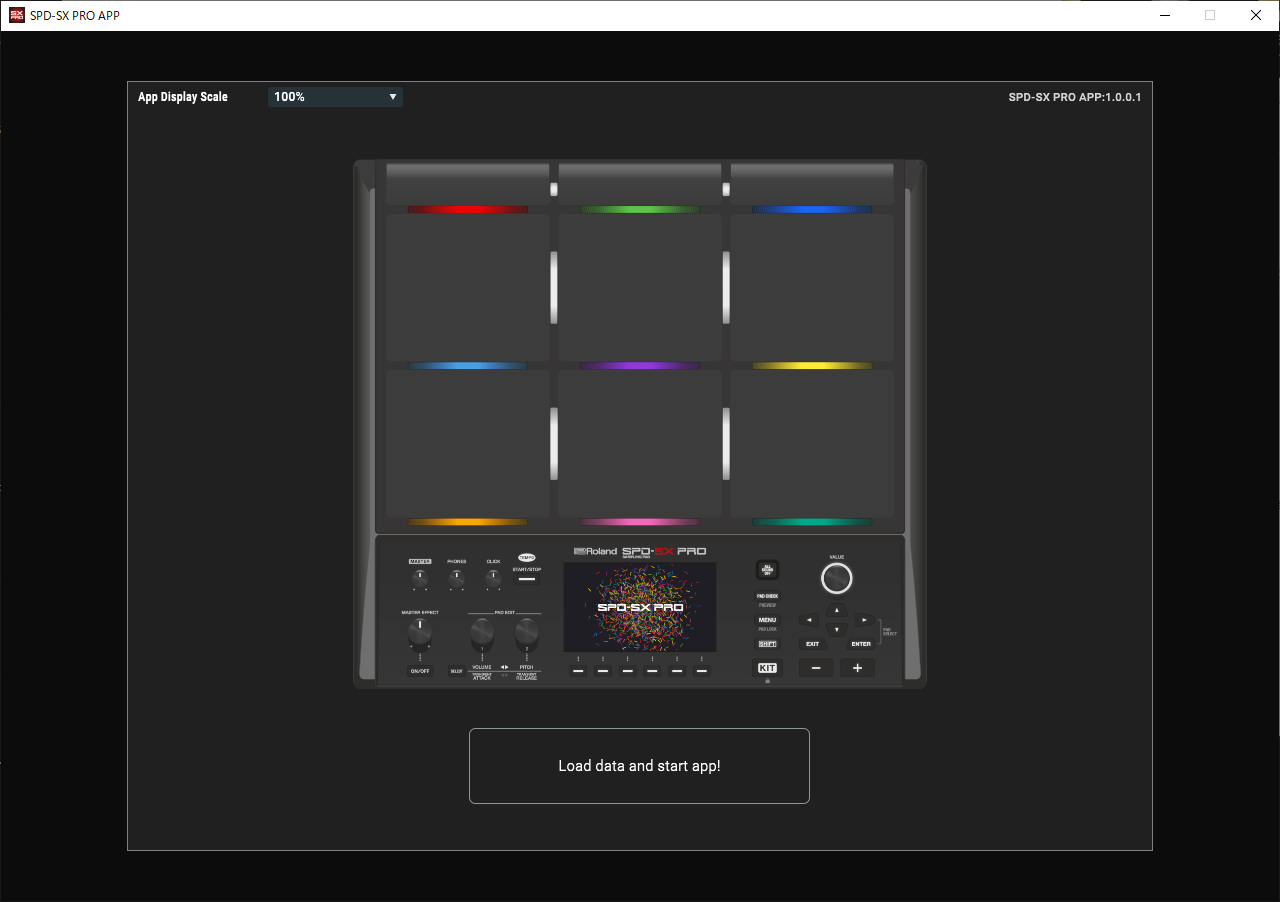Click the SPD-SX PRO display screen
Viewport: 1280px width, 902px height.
tap(640, 607)
